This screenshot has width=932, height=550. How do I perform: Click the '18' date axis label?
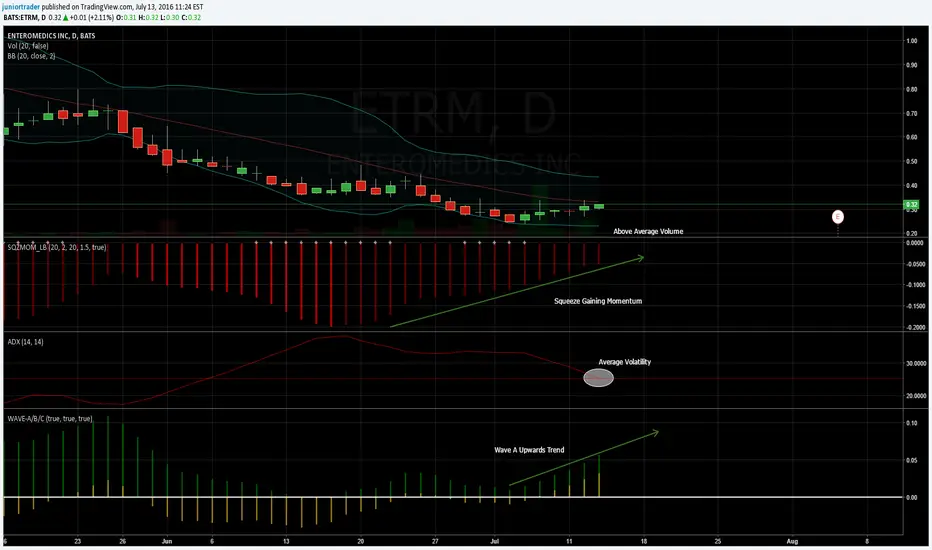tap(643, 542)
